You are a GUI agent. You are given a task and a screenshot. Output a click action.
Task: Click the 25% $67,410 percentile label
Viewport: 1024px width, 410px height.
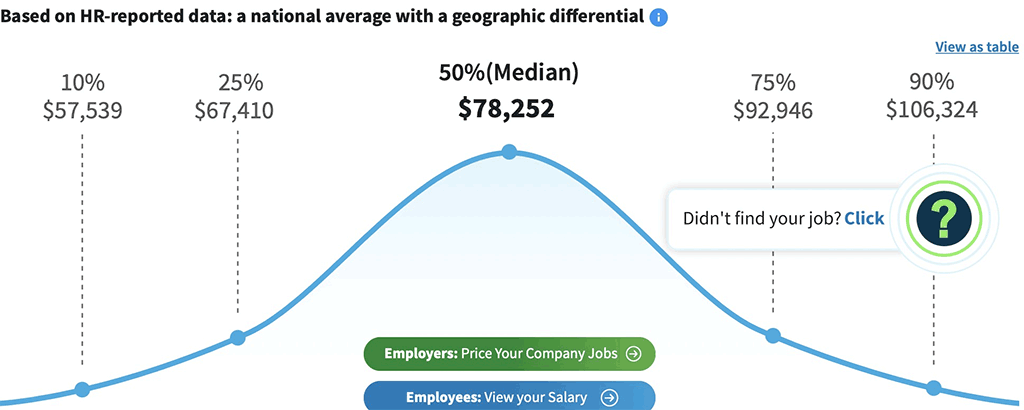[234, 97]
